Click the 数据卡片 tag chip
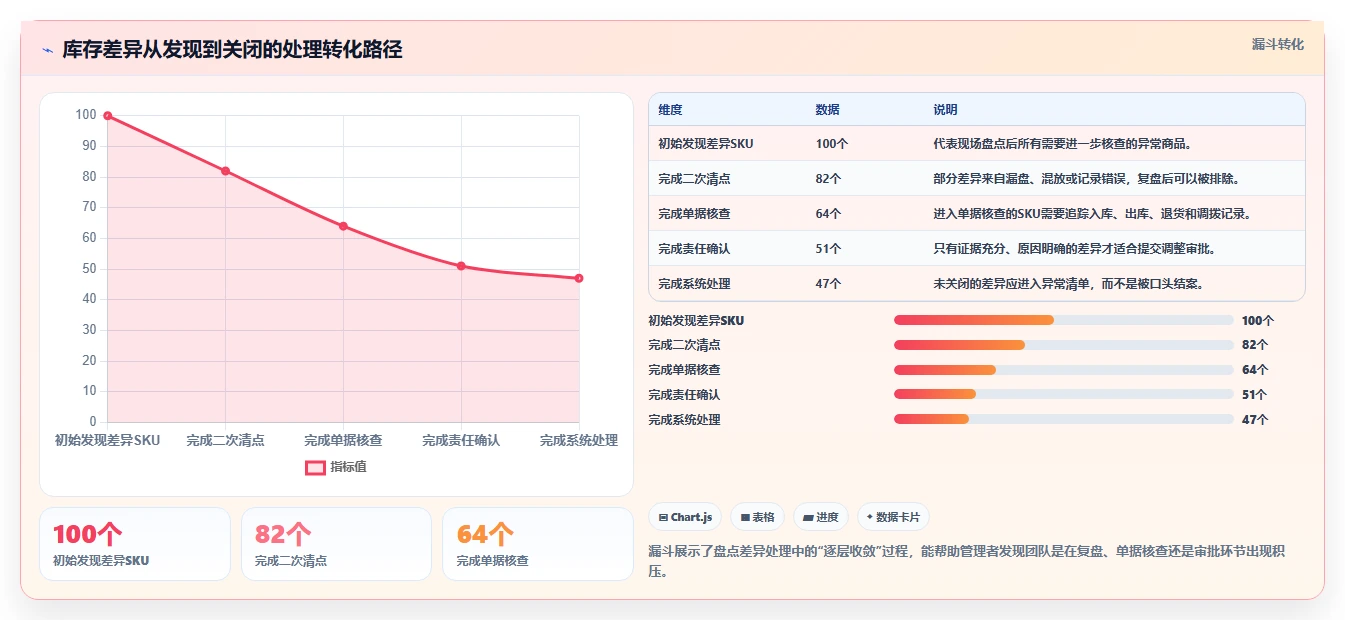The height and width of the screenshot is (620, 1345). (x=893, y=517)
